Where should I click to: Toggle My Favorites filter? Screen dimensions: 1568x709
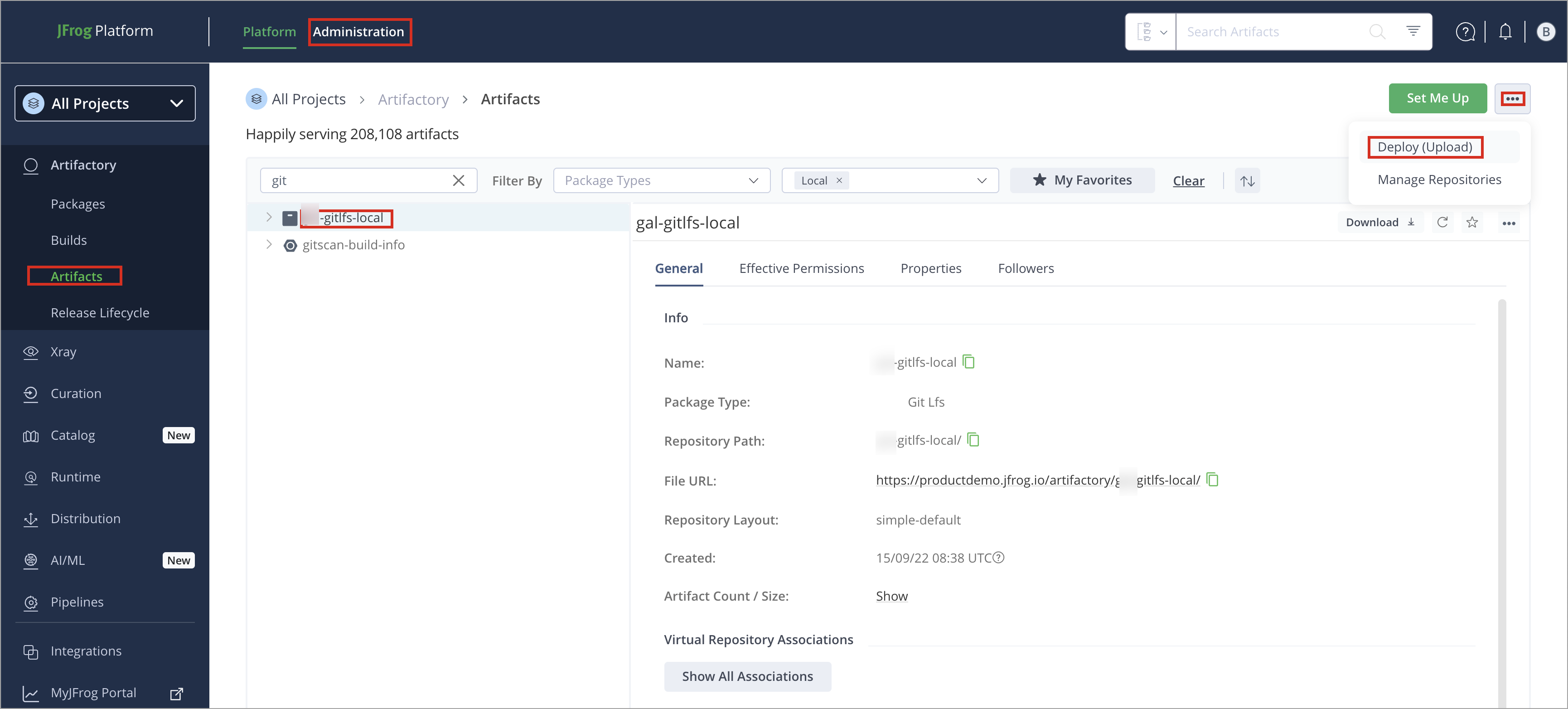tap(1083, 180)
